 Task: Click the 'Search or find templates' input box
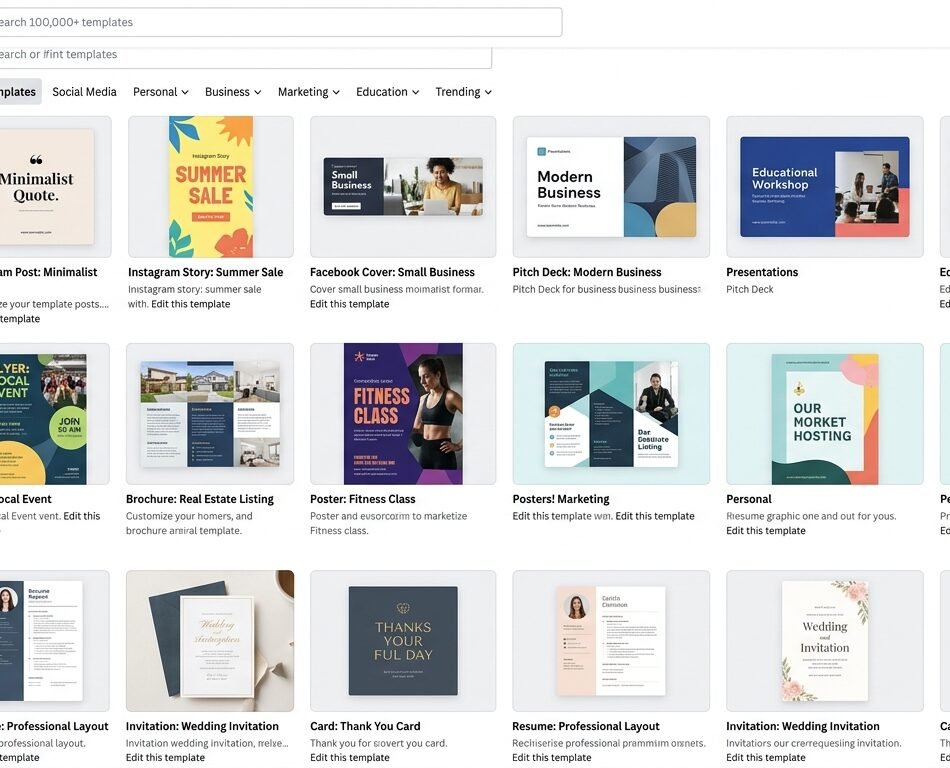(245, 56)
